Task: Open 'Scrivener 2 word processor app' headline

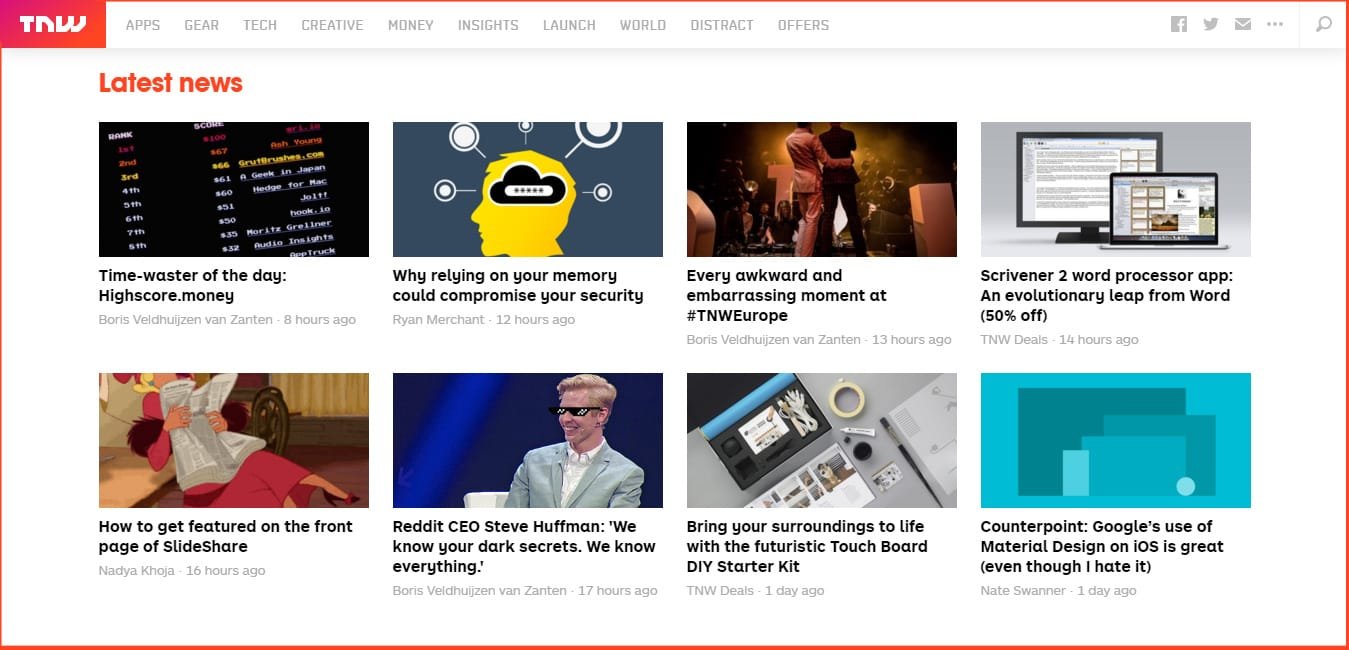Action: coord(1107,295)
